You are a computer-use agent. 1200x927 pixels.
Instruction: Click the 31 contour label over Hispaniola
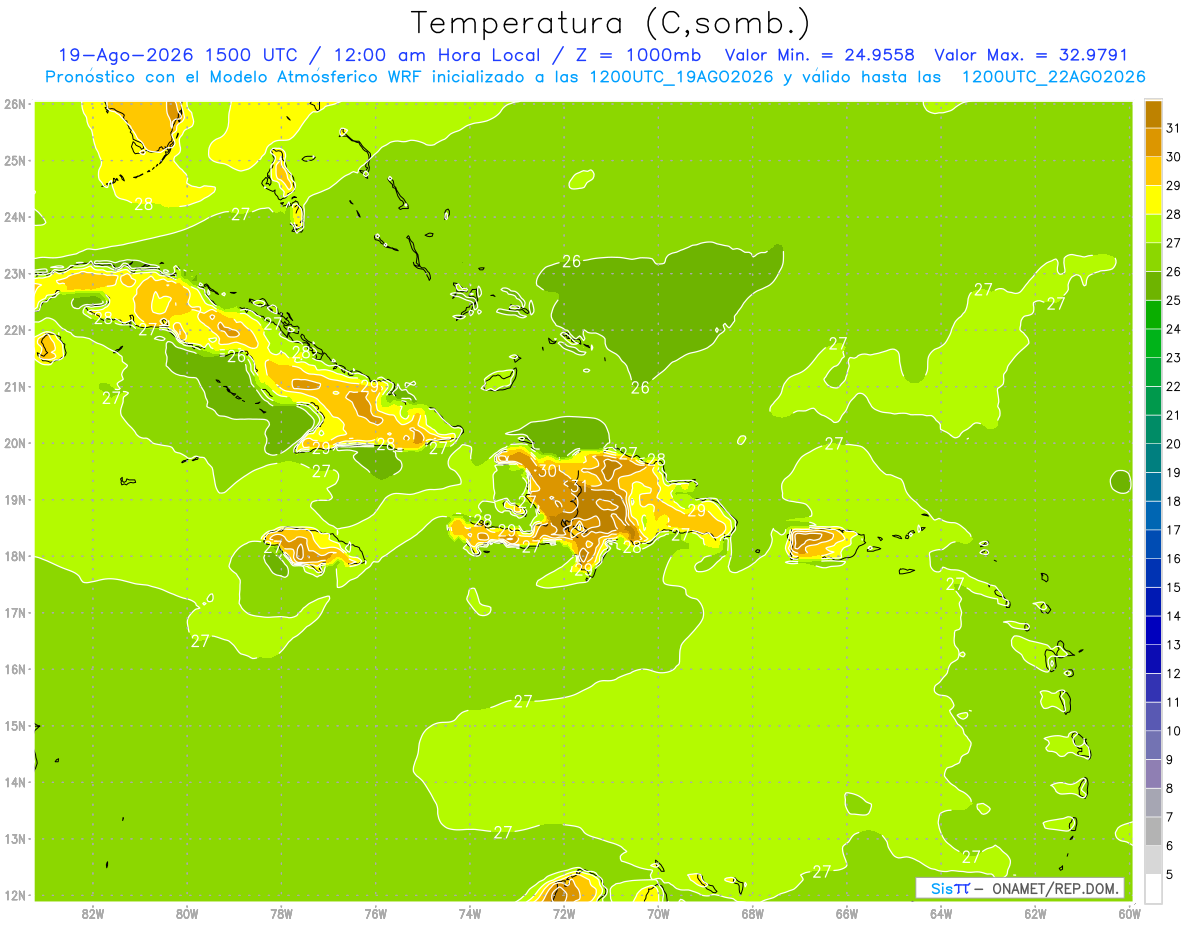tap(578, 486)
